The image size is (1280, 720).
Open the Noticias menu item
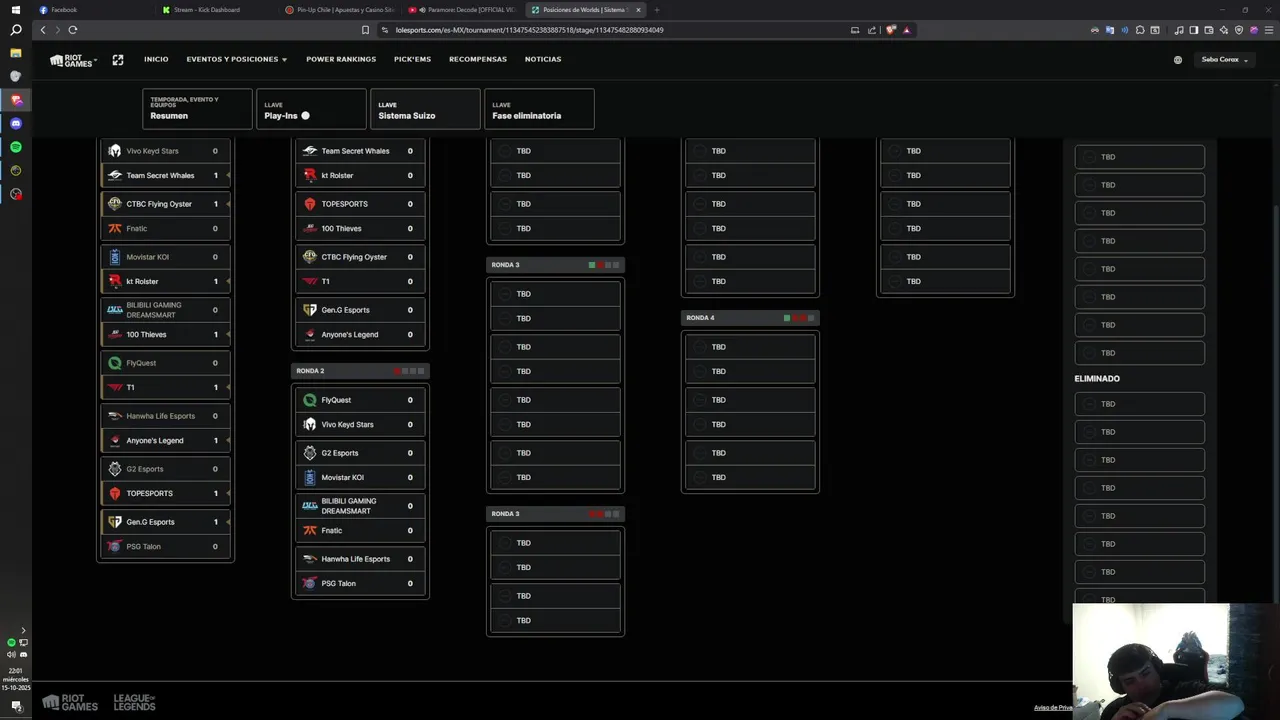click(543, 60)
